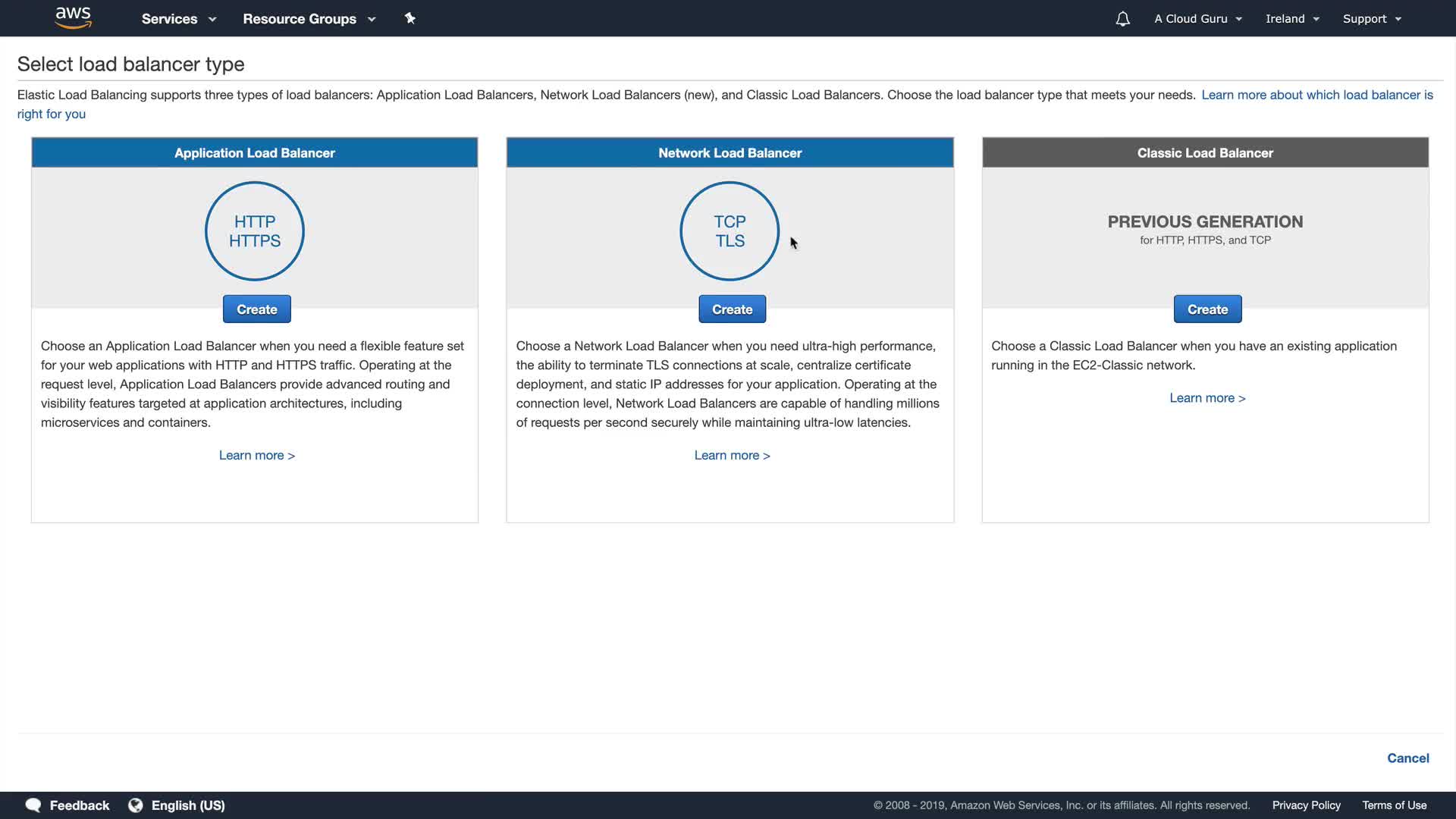The width and height of the screenshot is (1456, 819).
Task: Click the globe language icon
Action: [x=136, y=805]
